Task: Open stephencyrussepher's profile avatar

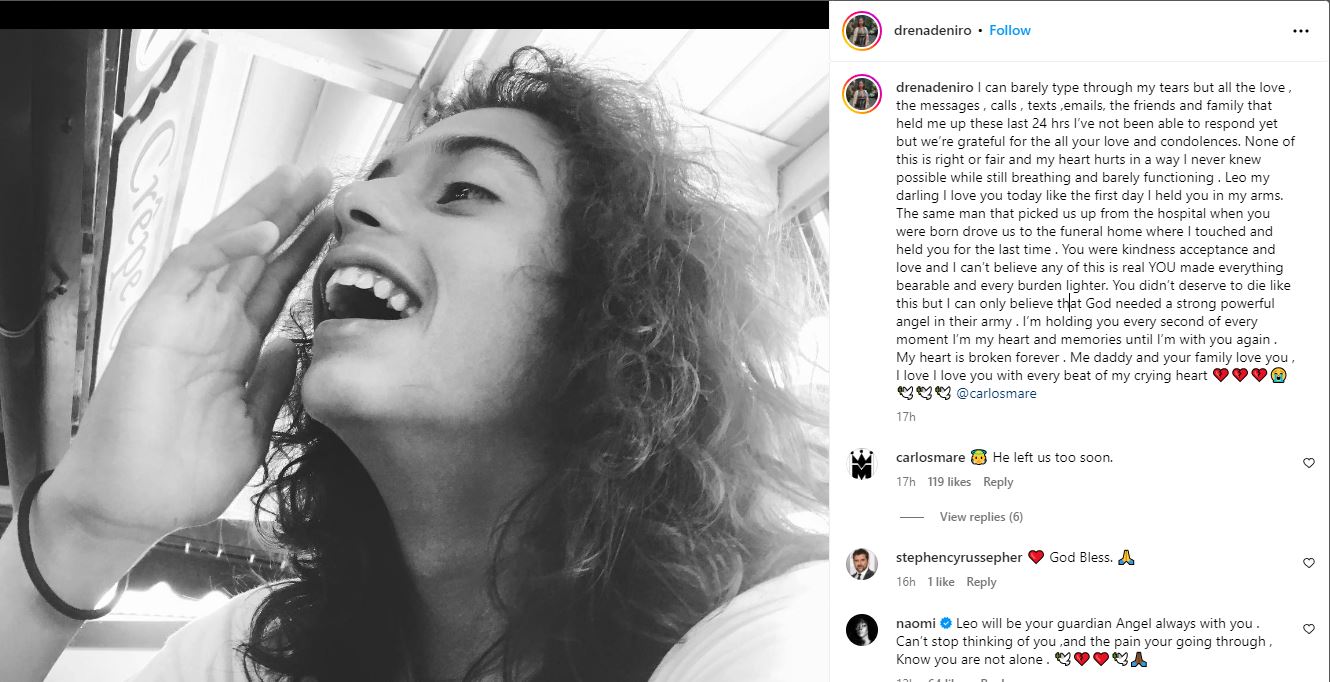Action: tap(861, 564)
